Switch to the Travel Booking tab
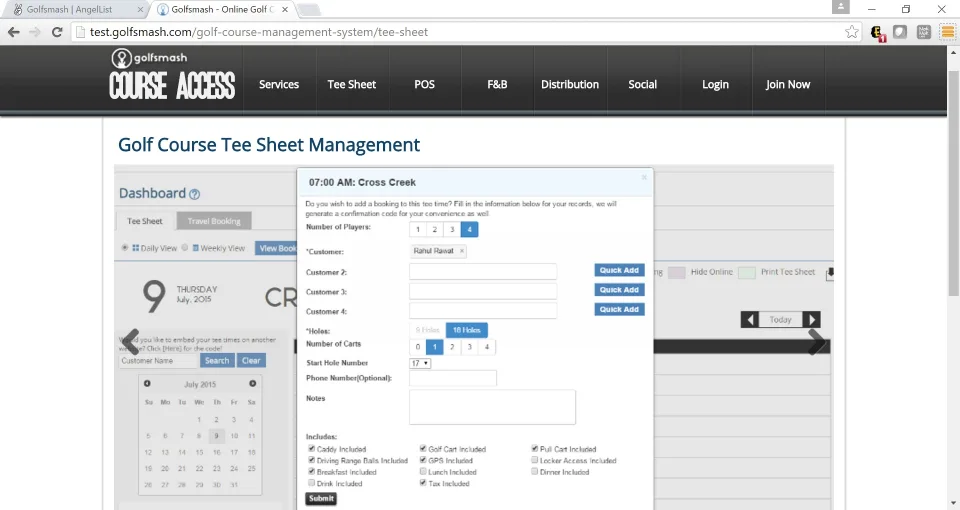960x510 pixels. coord(214,221)
